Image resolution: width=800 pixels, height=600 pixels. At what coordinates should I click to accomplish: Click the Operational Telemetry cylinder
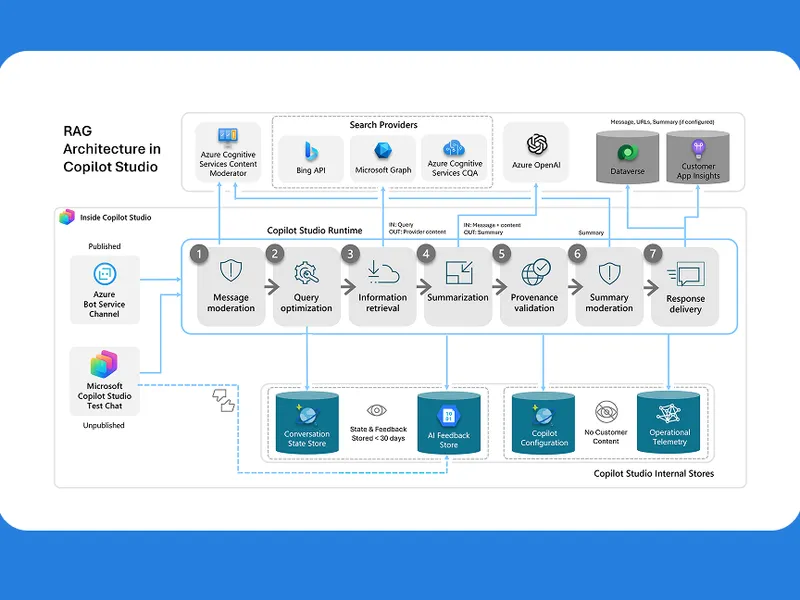point(669,422)
